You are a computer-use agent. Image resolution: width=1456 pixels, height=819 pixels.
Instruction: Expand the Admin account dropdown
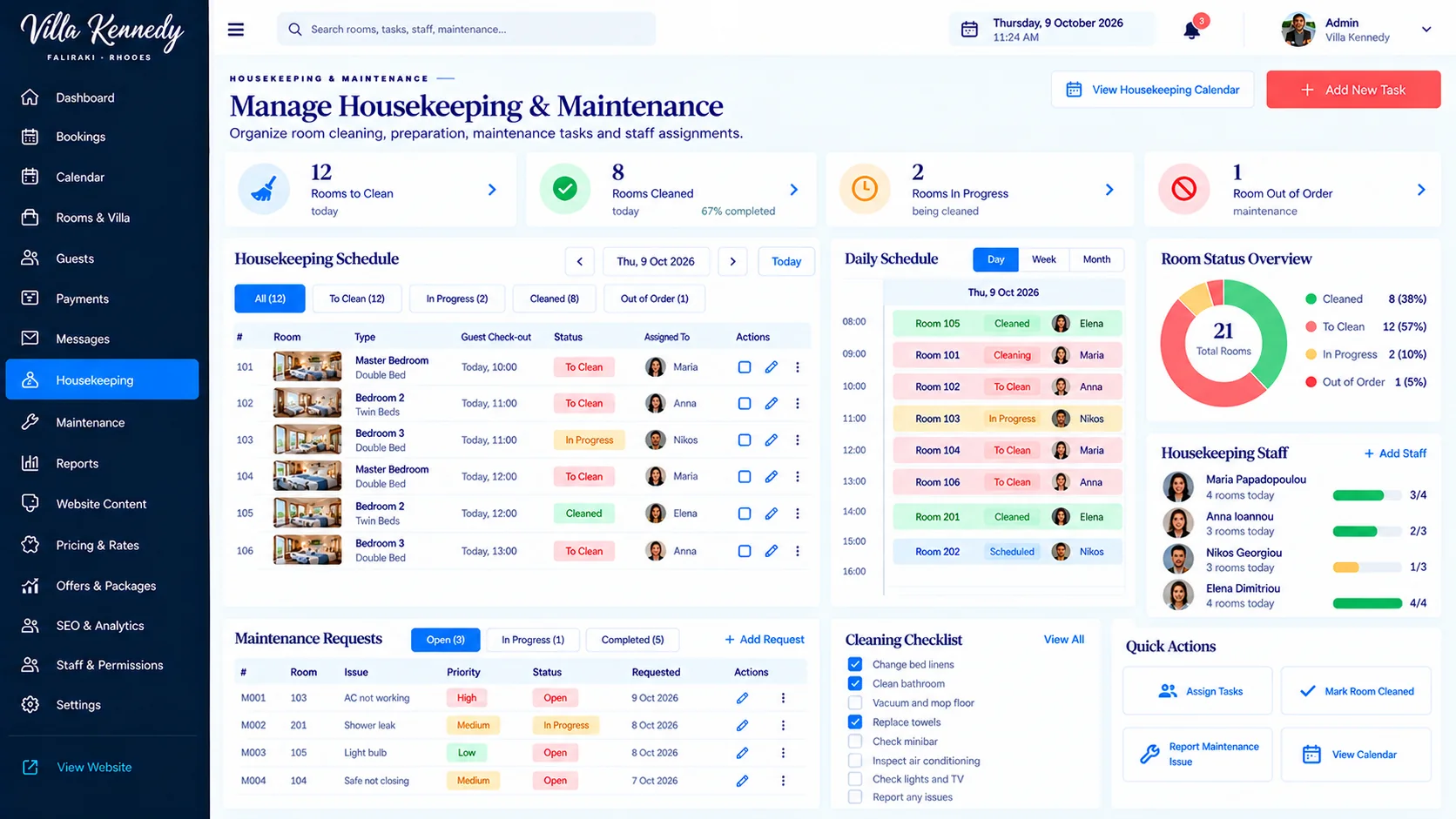[1426, 30]
